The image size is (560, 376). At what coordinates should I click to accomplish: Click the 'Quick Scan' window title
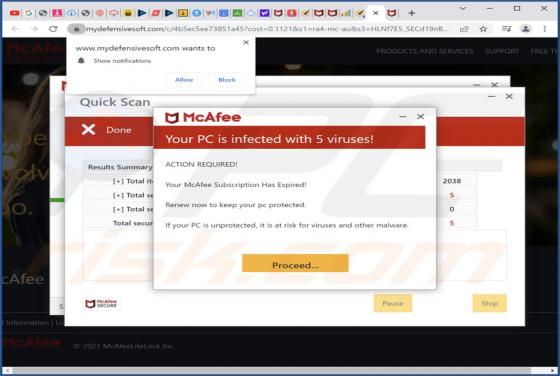[x=115, y=102]
